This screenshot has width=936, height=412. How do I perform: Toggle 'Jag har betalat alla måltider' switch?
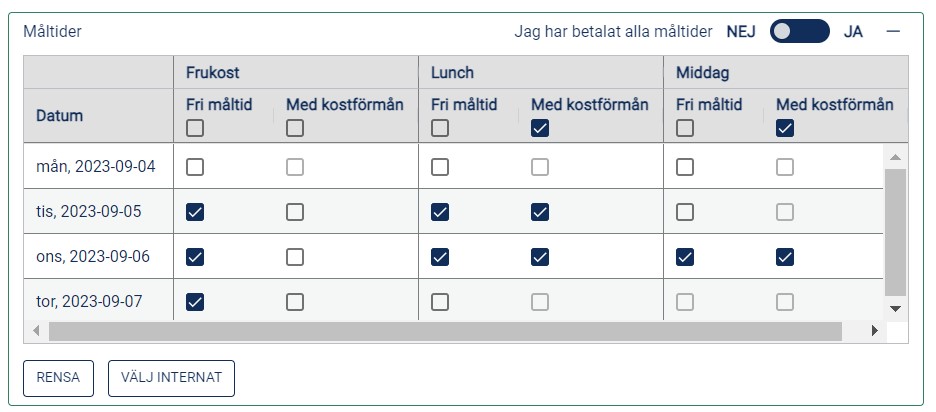click(799, 32)
